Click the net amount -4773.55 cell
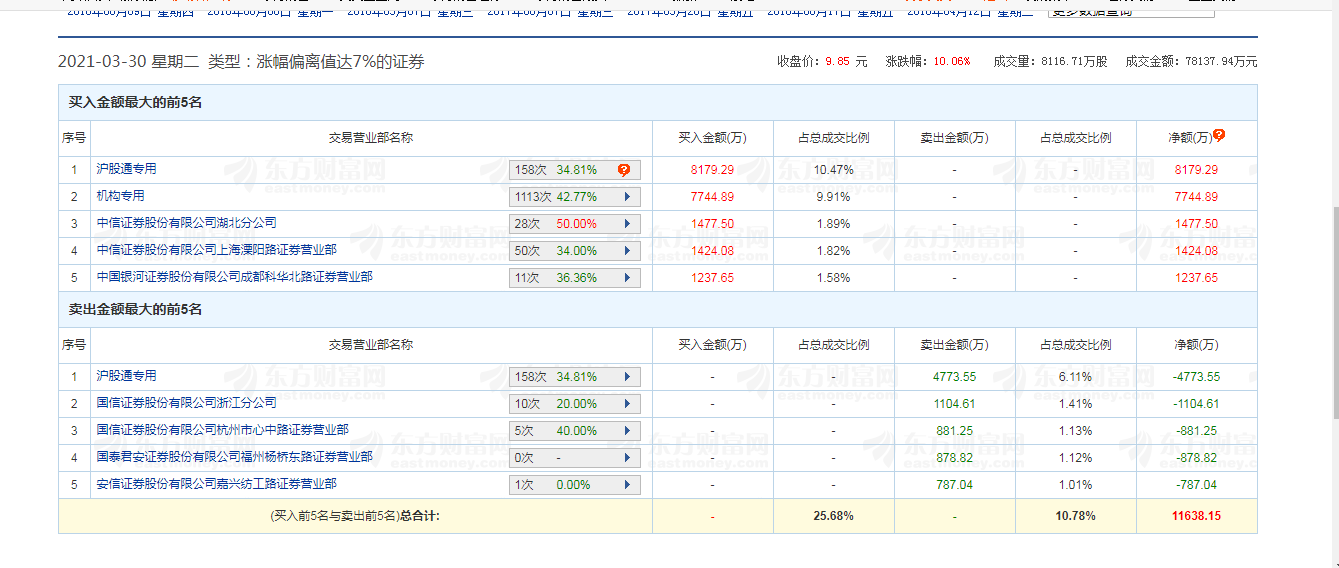This screenshot has height=568, width=1339. [x=1196, y=377]
